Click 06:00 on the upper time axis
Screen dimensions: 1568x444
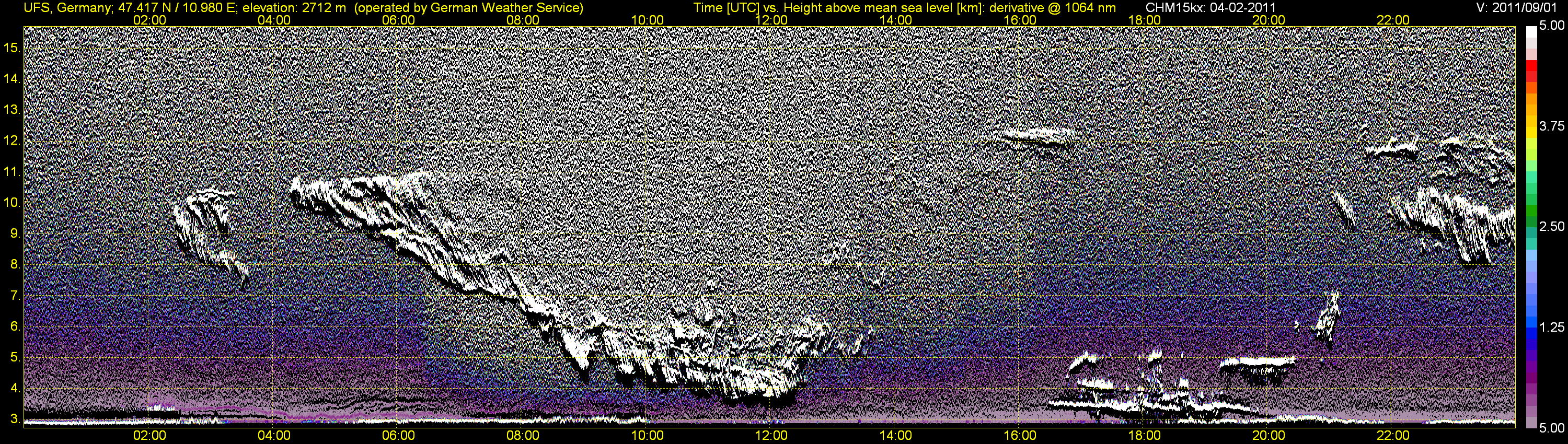[x=398, y=20]
